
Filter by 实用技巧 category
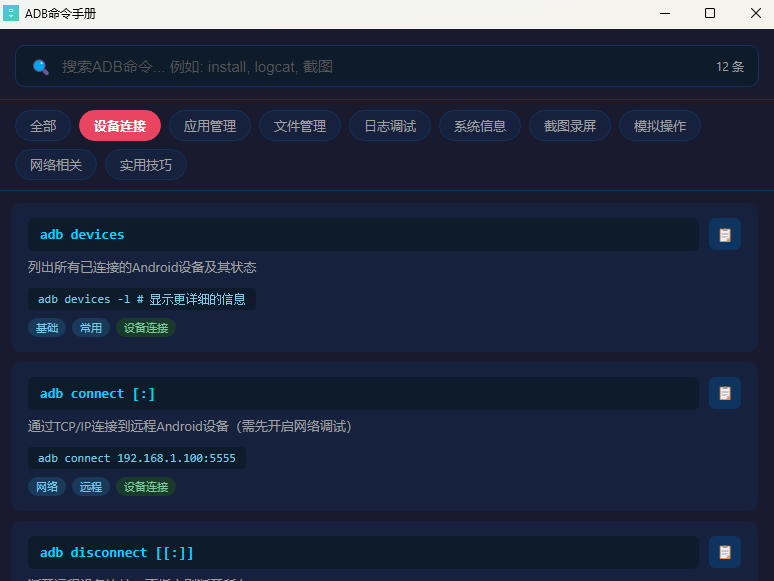click(146, 164)
